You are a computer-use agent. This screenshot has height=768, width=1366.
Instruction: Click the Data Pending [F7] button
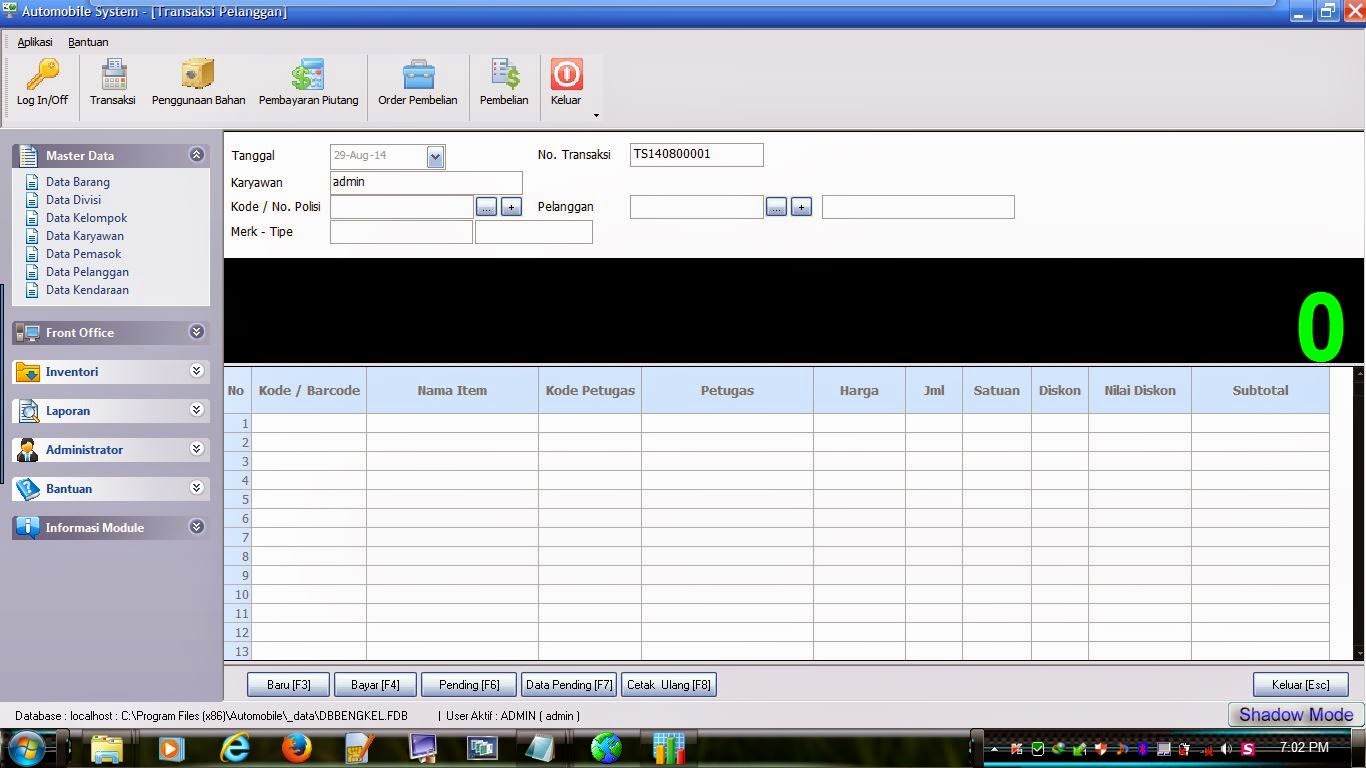(569, 685)
